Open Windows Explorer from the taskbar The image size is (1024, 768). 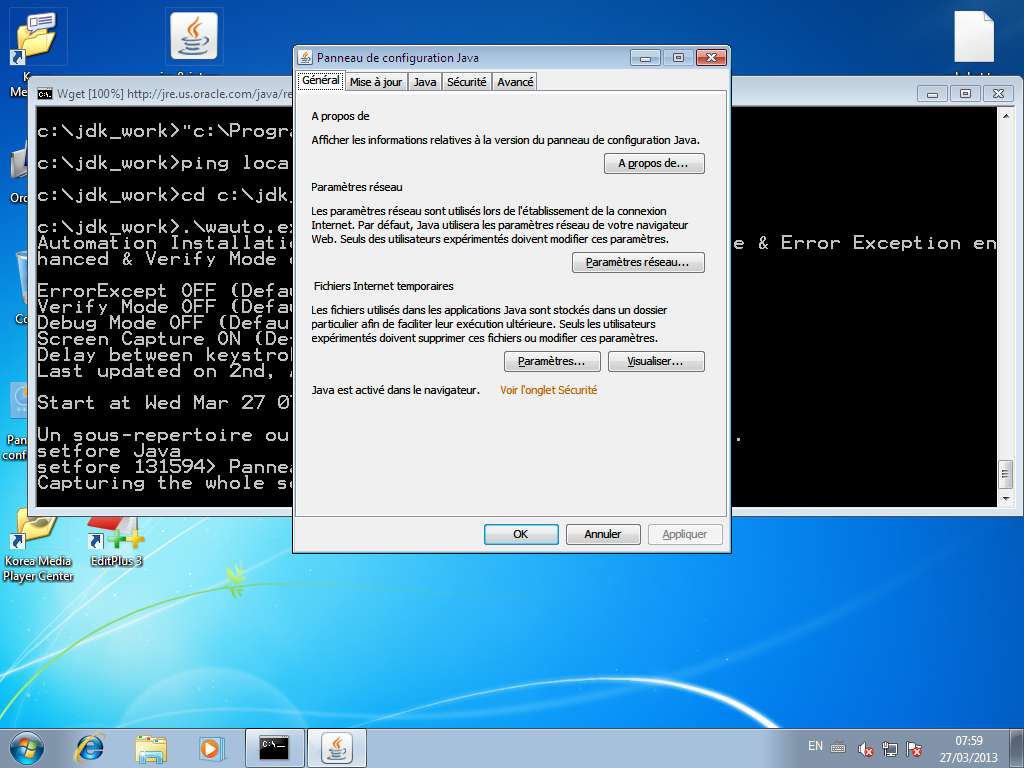(151, 748)
